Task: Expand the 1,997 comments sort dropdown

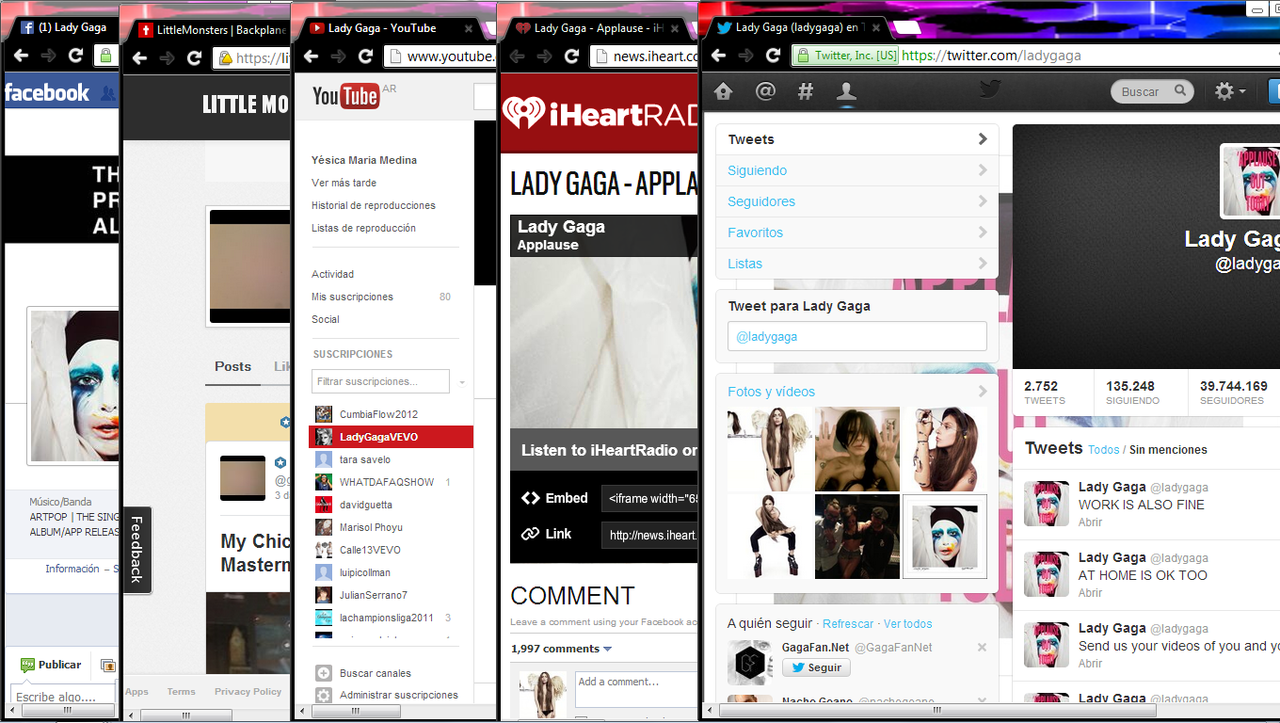Action: pyautogui.click(x=607, y=649)
